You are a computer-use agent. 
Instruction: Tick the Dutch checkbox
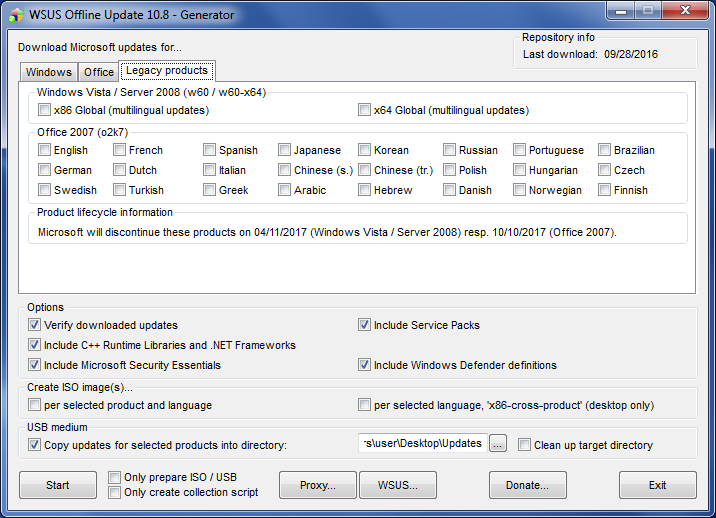(119, 170)
